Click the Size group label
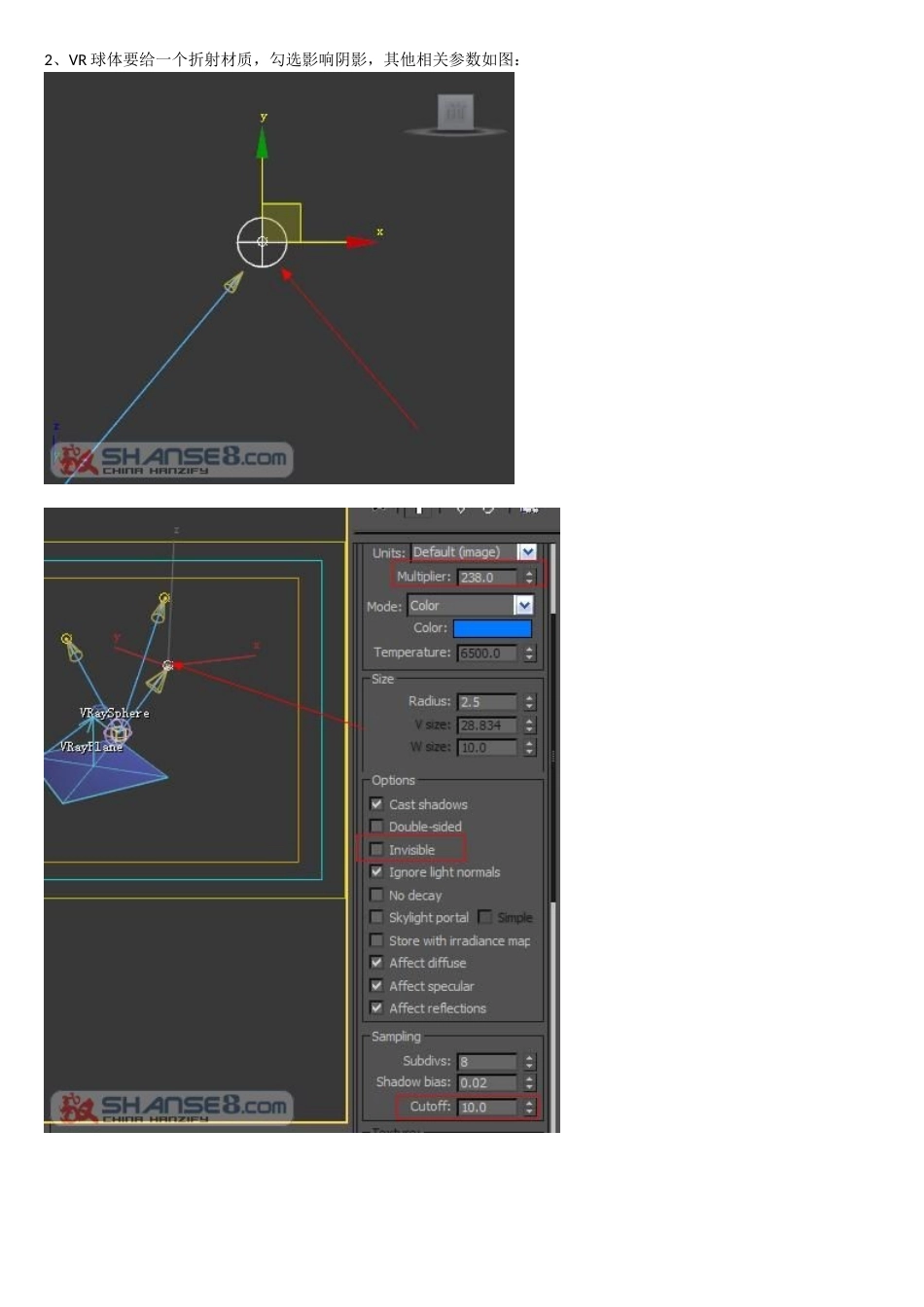The image size is (924, 1307). 383,679
